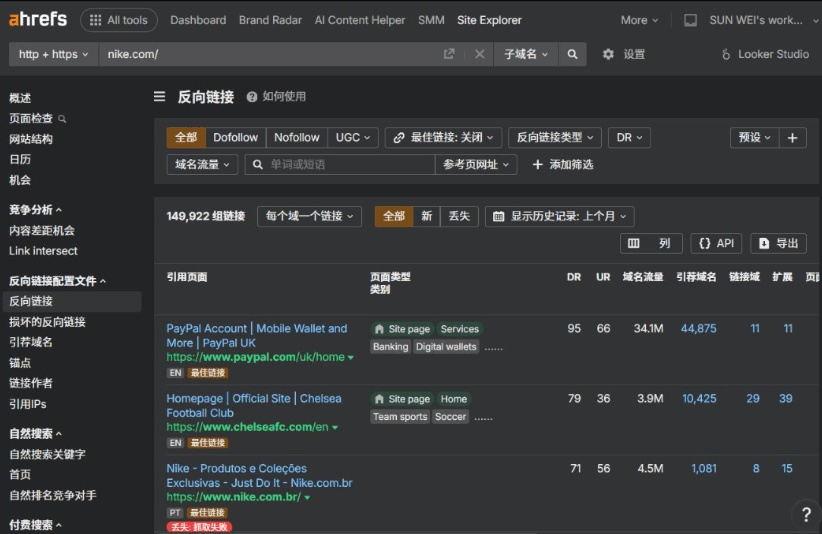Viewport: 822px width, 534px height.
Task: Open the settings gear 设置
Action: pos(623,55)
